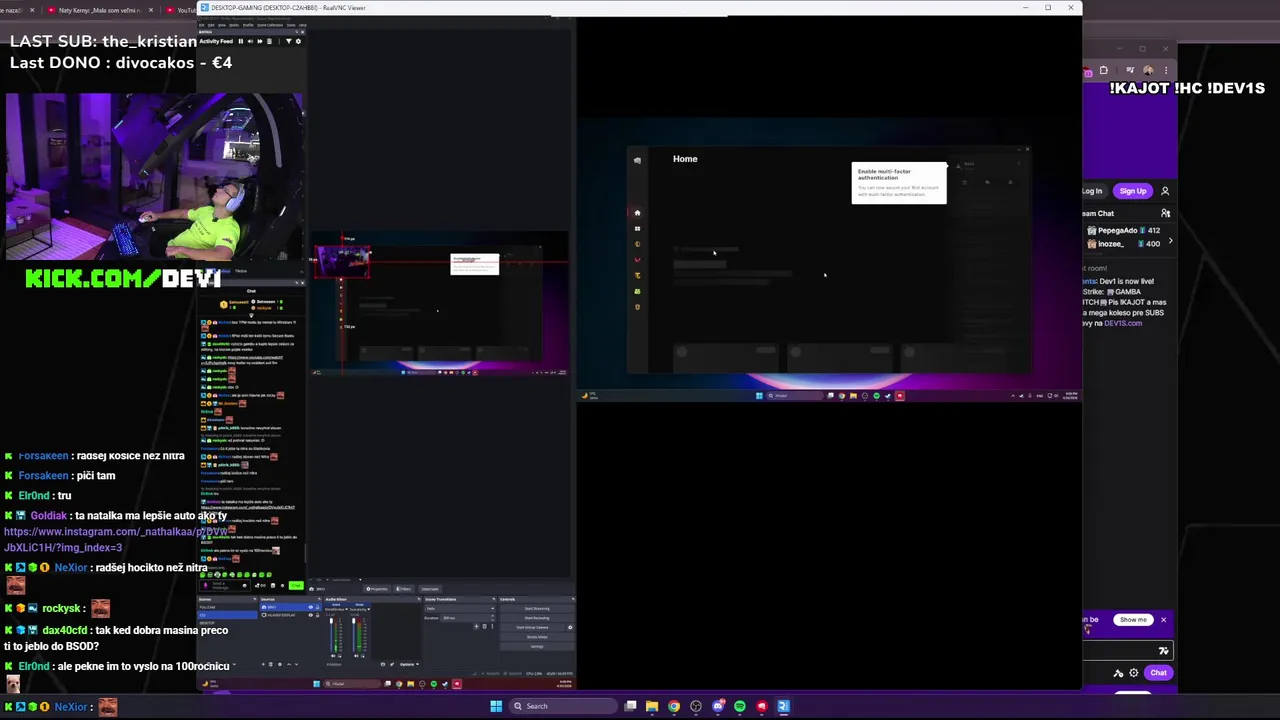Screen dimensions: 1280x720
Task: Click the Home heading in remote app
Action: pos(685,159)
